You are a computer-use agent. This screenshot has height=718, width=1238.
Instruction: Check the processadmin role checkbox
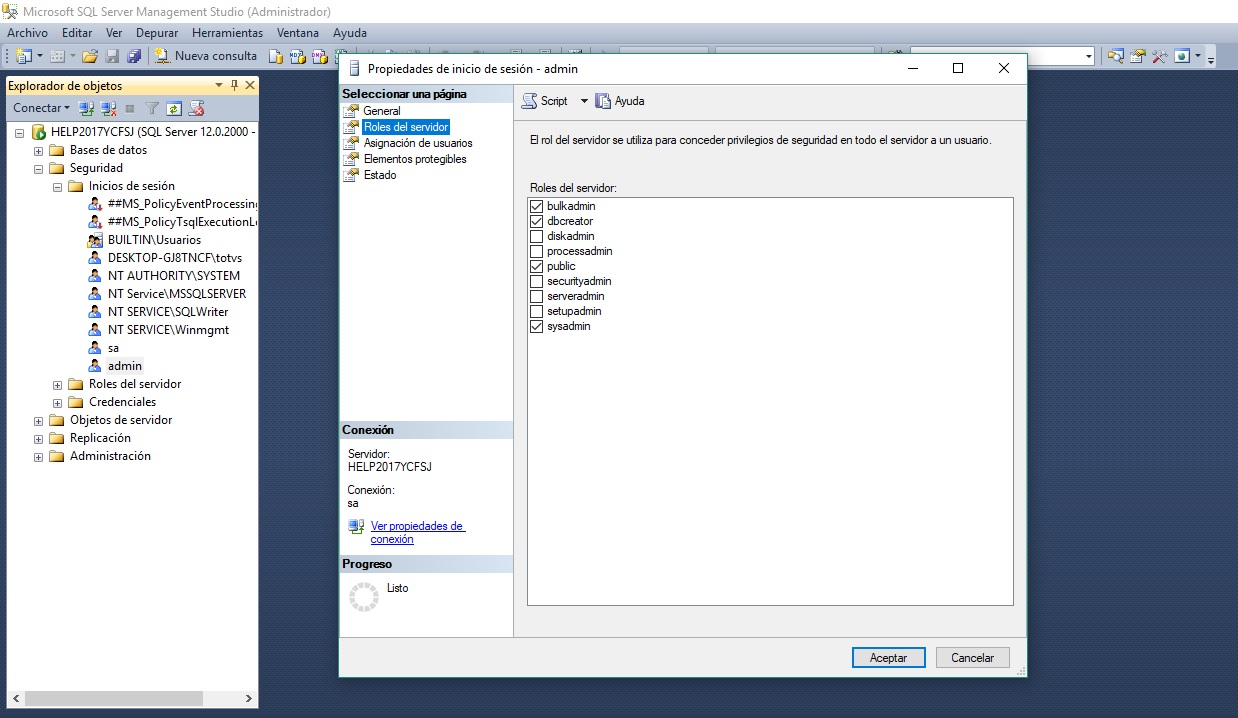coord(537,251)
